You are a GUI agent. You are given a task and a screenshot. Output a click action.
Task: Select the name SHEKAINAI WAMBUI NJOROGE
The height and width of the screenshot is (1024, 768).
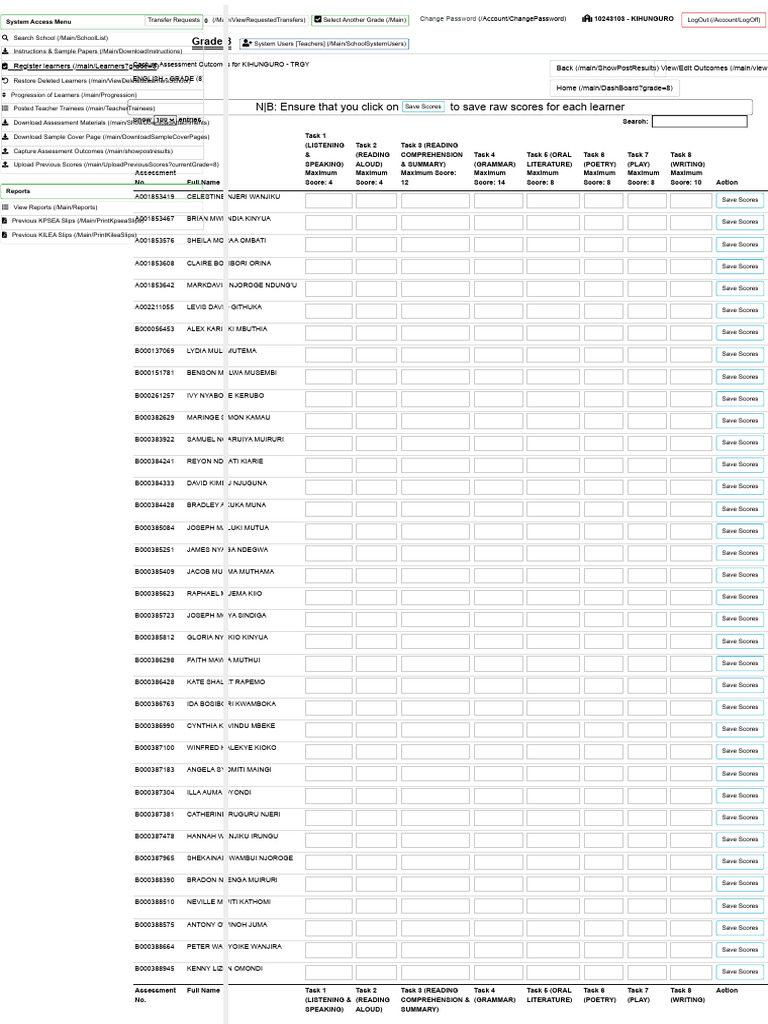pyautogui.click(x=240, y=858)
